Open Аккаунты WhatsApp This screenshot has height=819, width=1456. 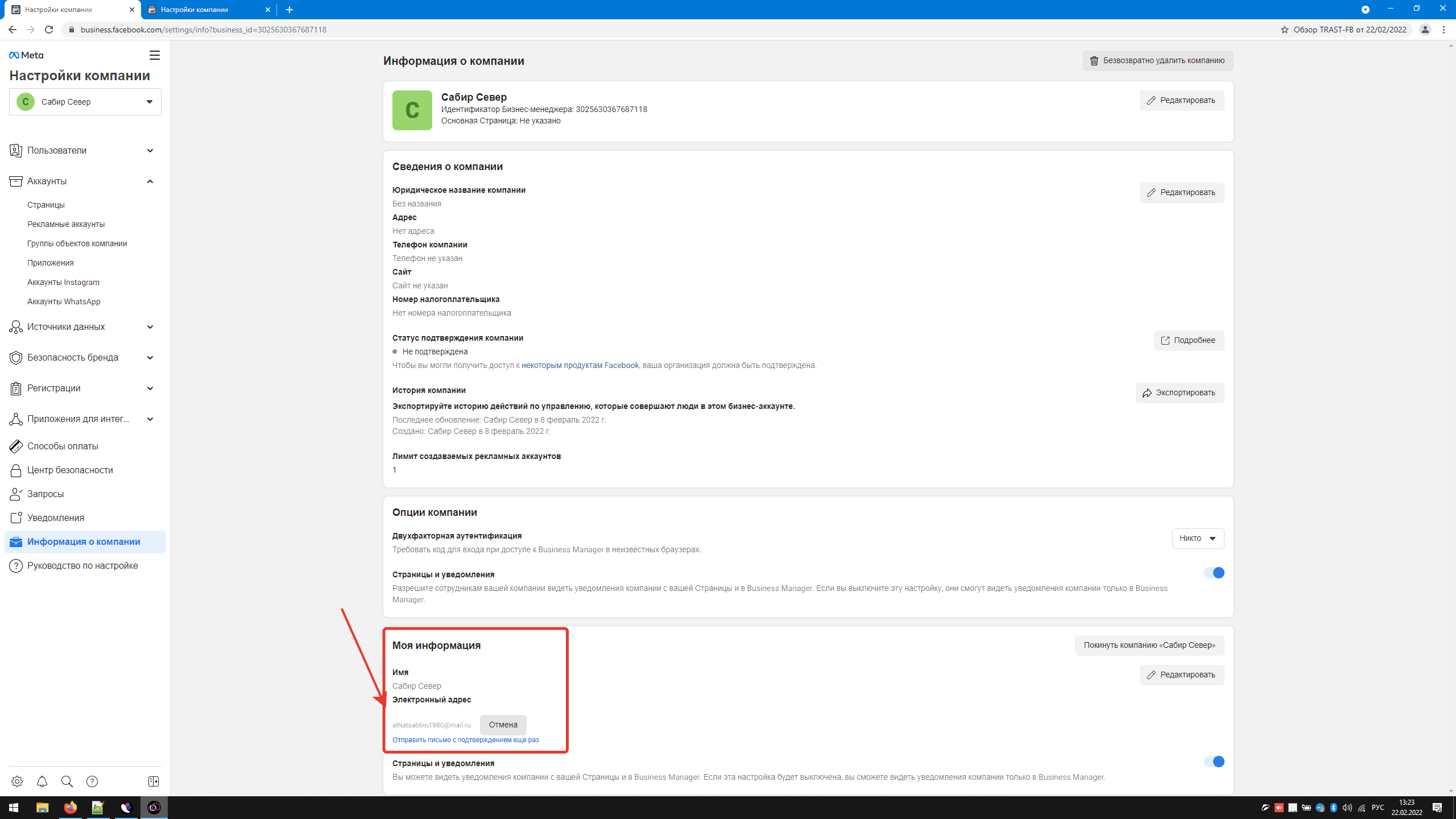coord(64,301)
